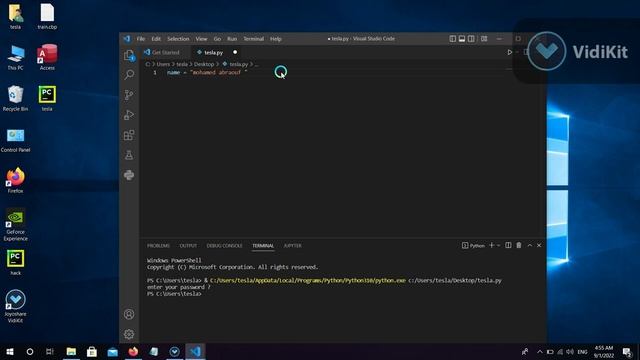Open the Windows Start menu

coord(10,351)
